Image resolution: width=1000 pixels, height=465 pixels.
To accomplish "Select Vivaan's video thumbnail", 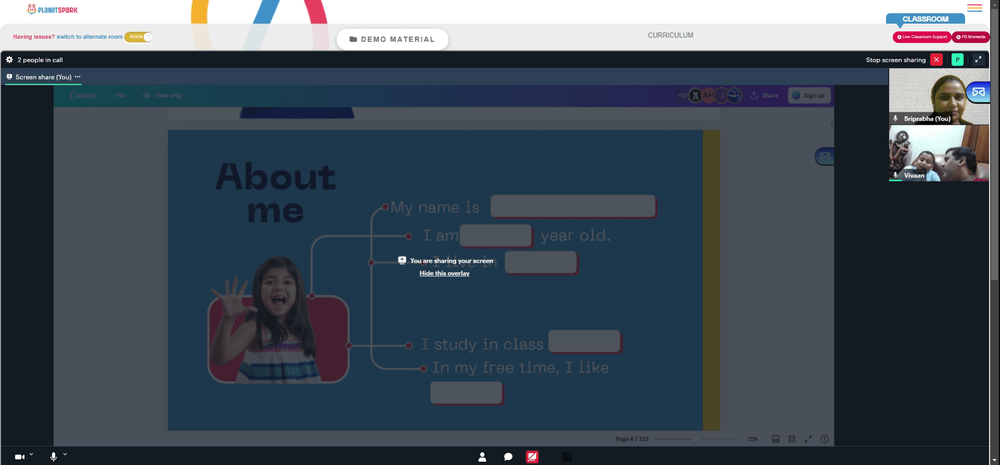I will (x=939, y=153).
